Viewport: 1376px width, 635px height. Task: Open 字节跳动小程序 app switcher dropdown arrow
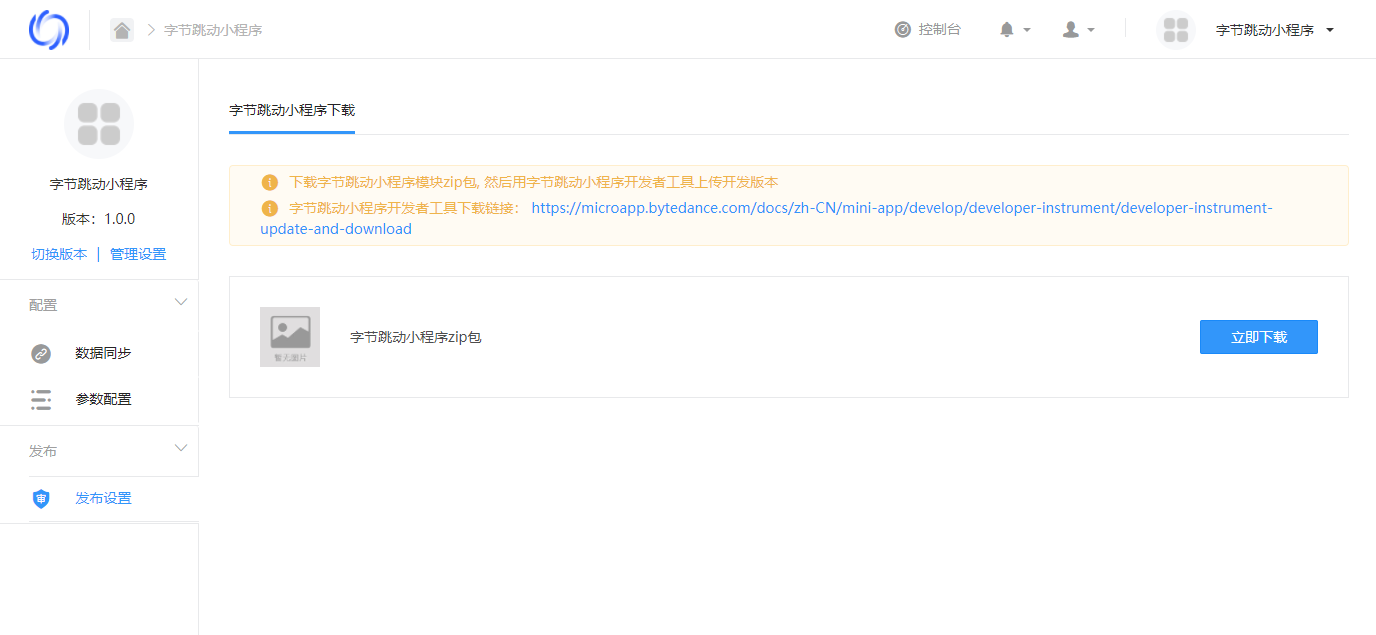1330,31
